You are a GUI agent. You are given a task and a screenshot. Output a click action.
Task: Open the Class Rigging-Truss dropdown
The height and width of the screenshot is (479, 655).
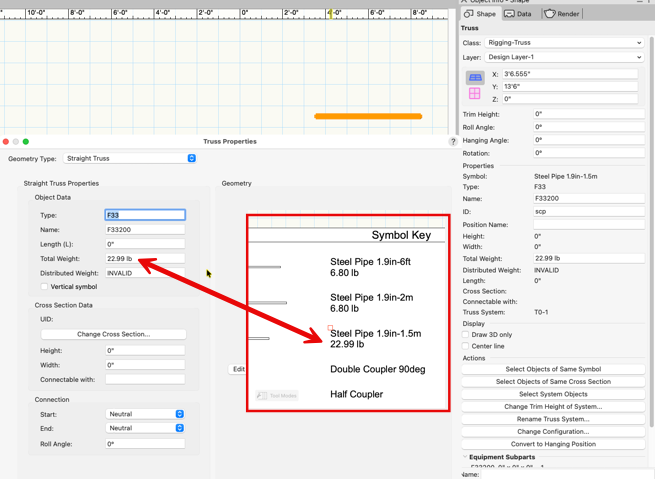point(564,43)
